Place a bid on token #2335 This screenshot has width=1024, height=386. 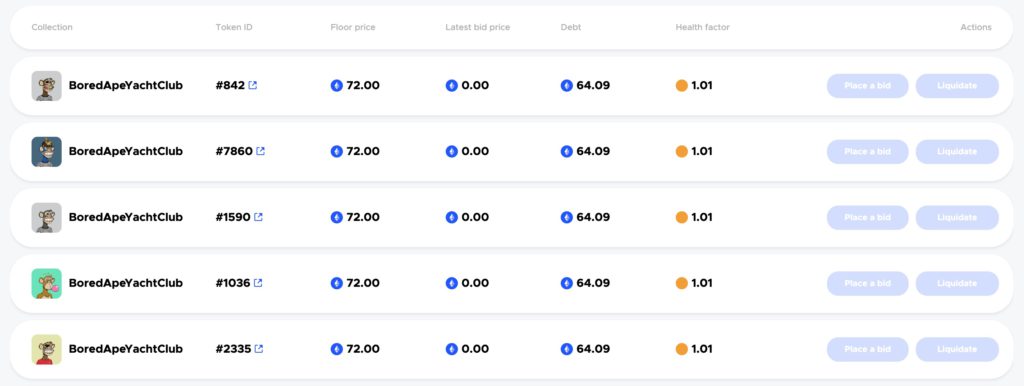tap(867, 349)
